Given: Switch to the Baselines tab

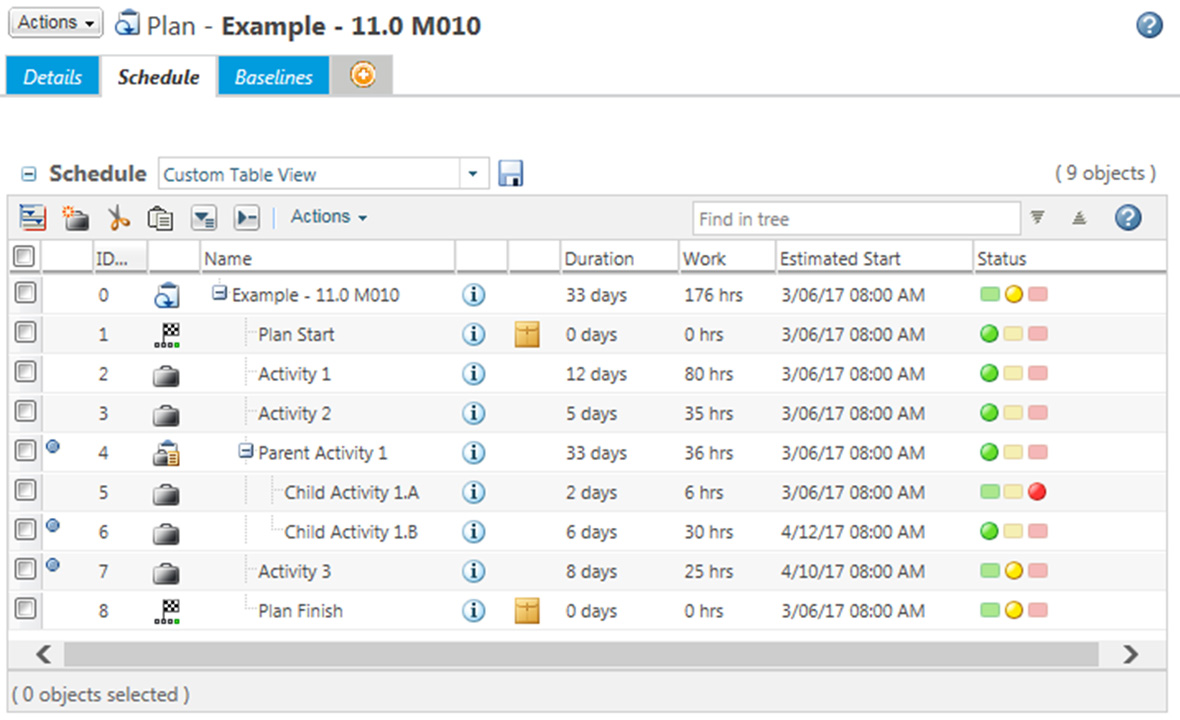Looking at the screenshot, I should [x=272, y=75].
